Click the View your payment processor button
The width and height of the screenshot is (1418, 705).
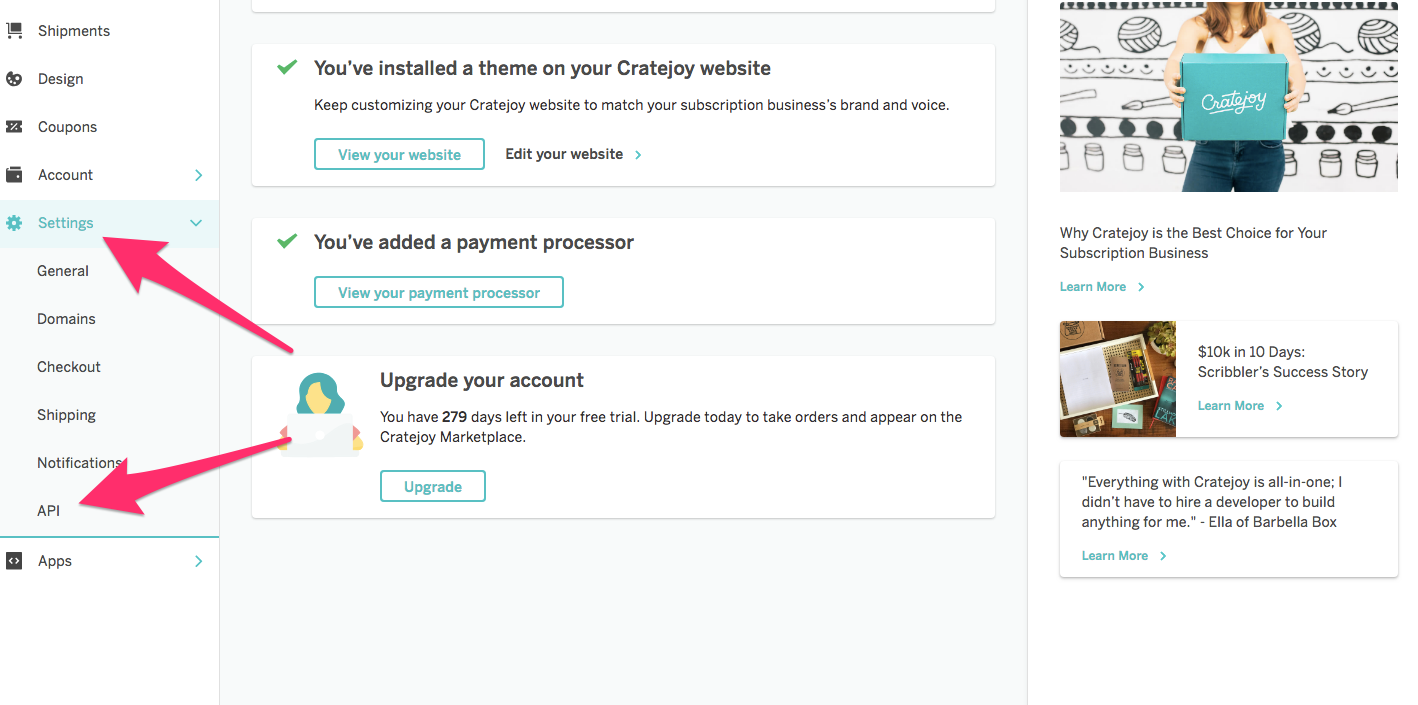439,292
